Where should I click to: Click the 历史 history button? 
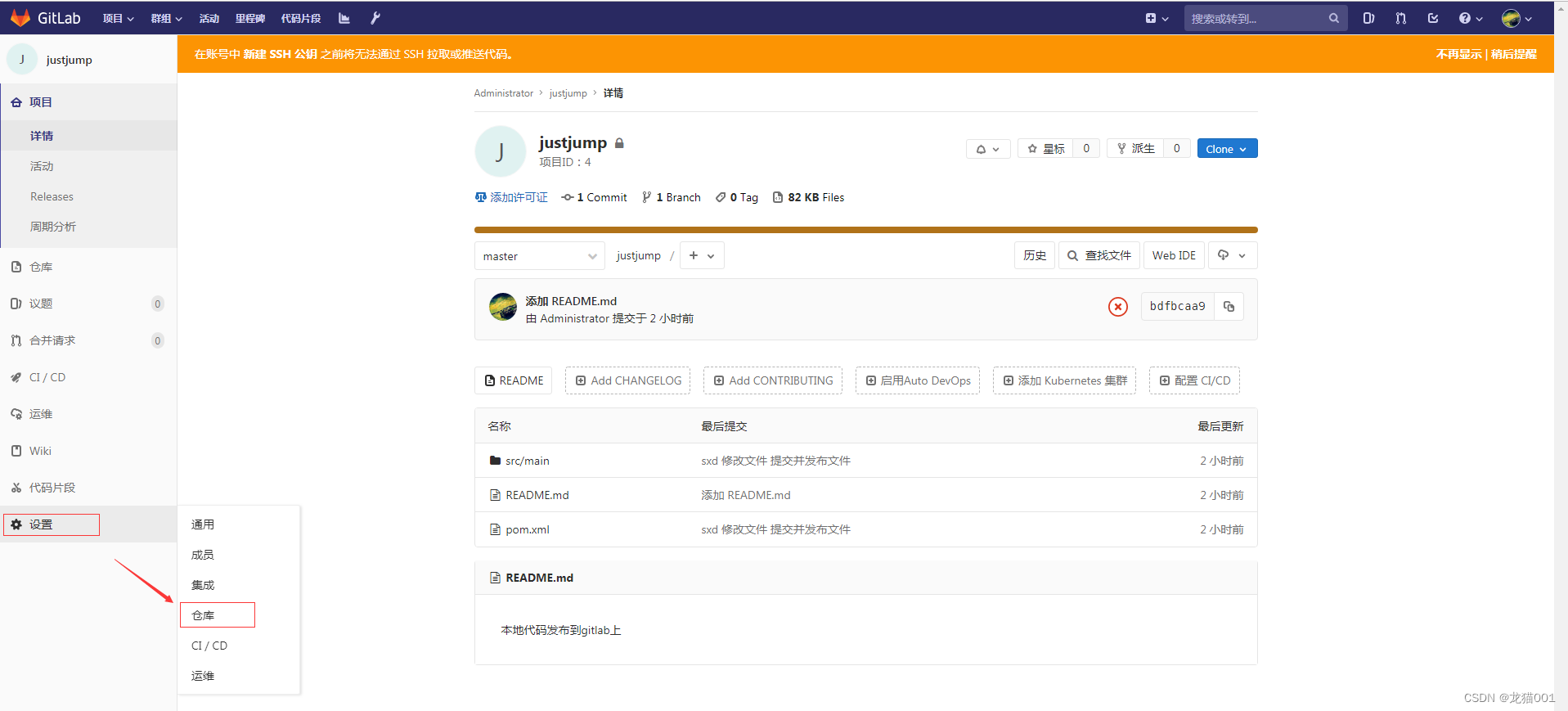tap(1035, 255)
